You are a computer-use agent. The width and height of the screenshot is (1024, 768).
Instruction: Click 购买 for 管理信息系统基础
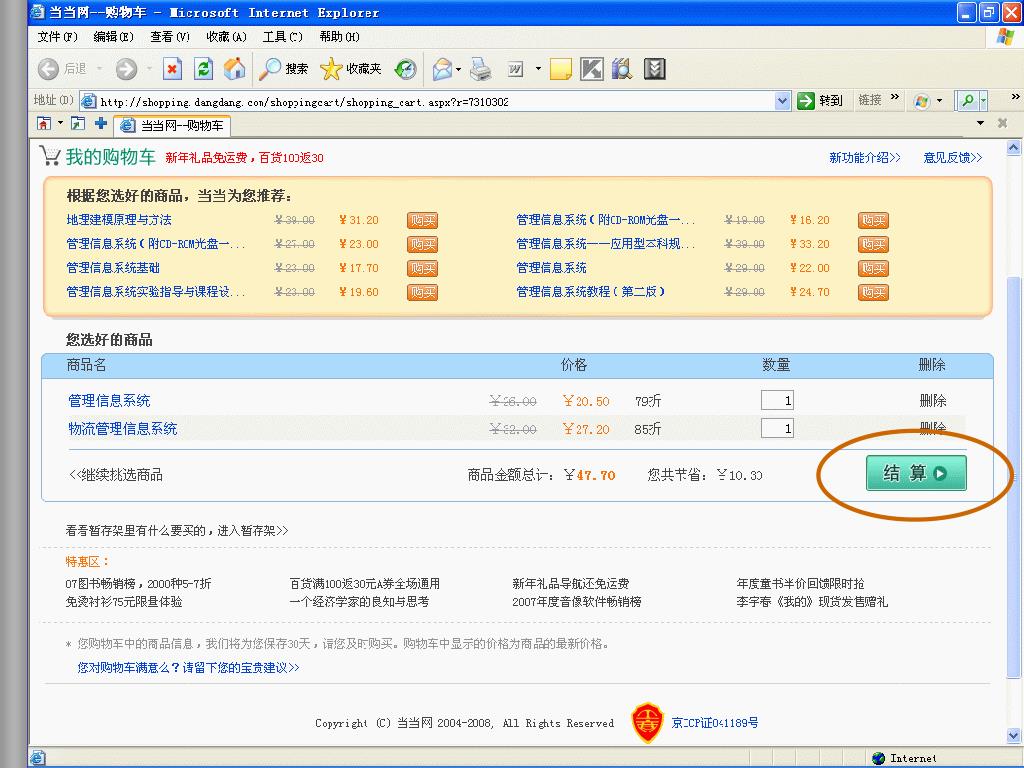(423, 268)
